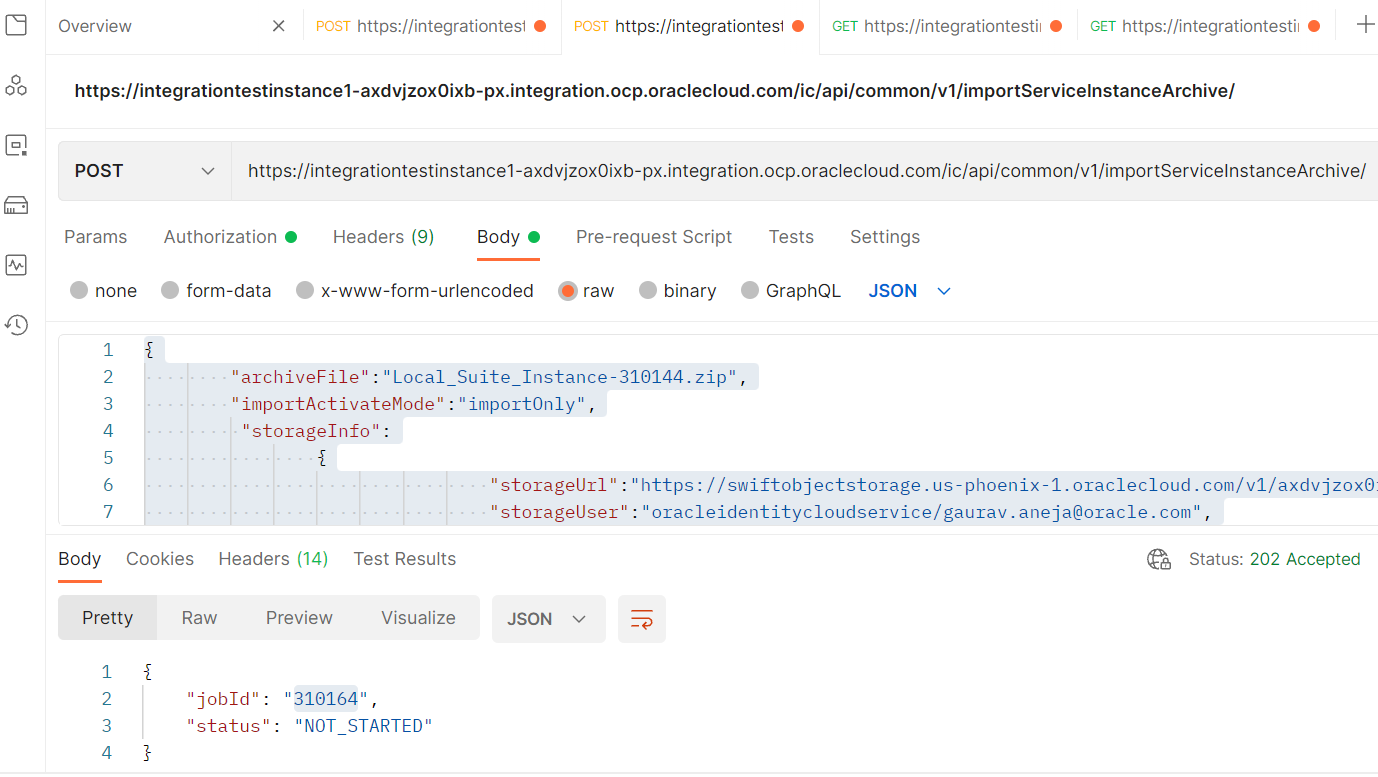
Task: Click the Status 202 Accepted indicator
Action: point(1274,559)
